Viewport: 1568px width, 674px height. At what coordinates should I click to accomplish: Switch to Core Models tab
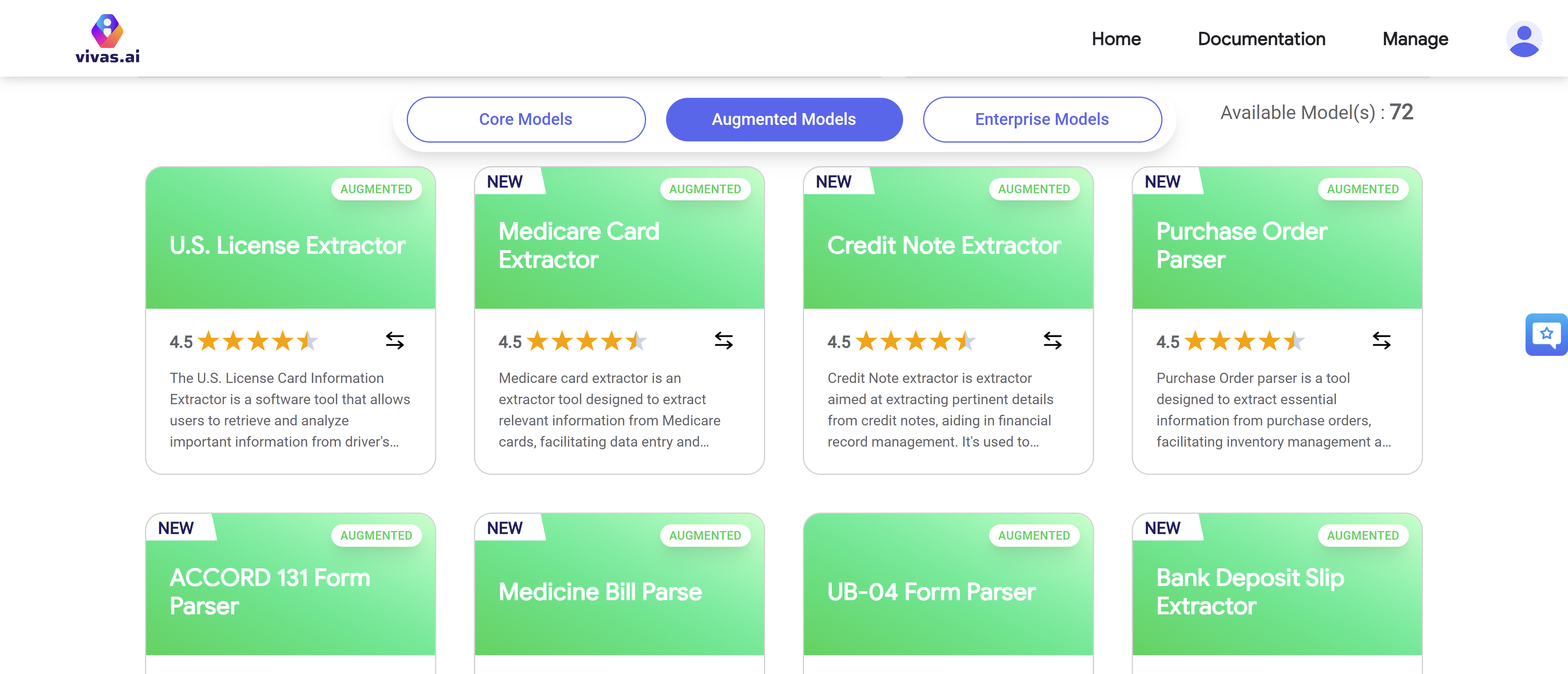(525, 119)
